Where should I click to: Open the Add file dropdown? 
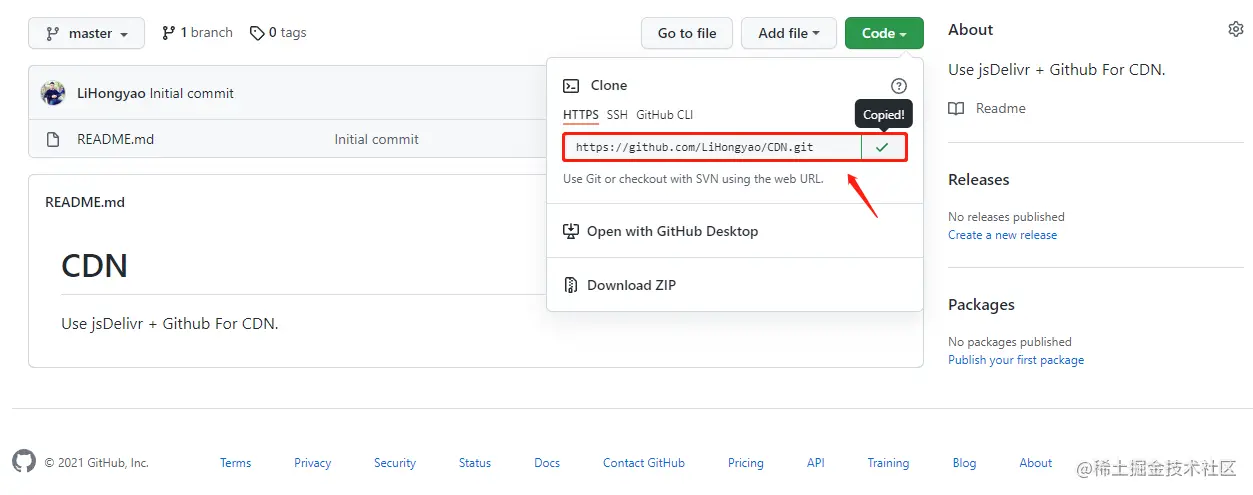click(788, 33)
